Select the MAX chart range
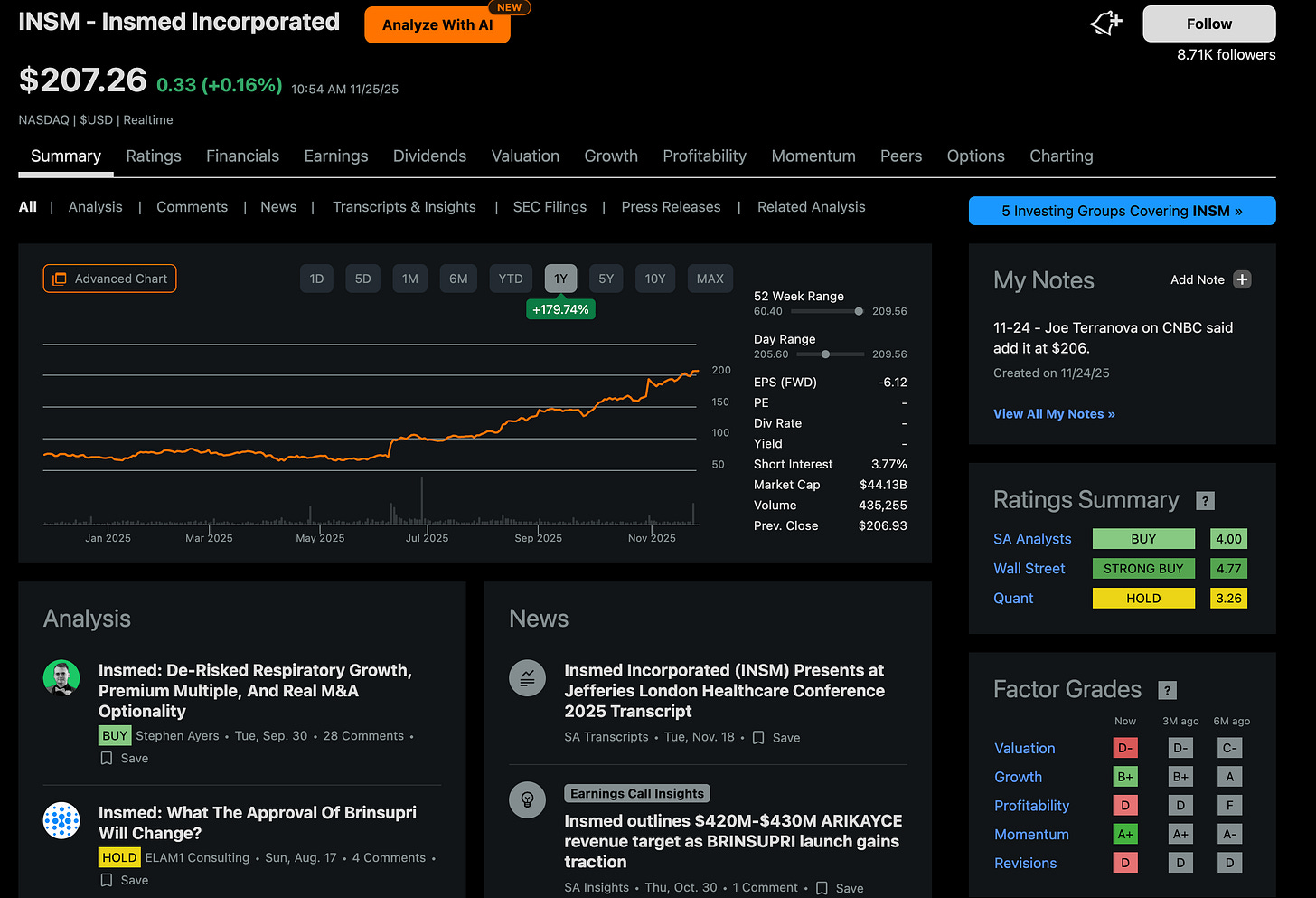This screenshot has width=1316, height=898. pyautogui.click(x=710, y=279)
